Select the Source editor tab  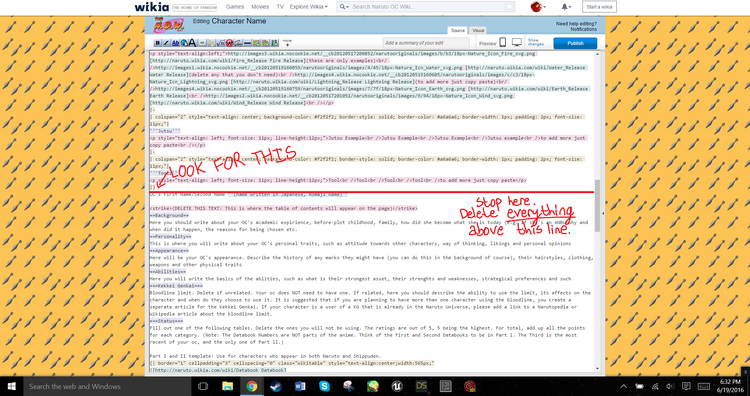(x=458, y=30)
